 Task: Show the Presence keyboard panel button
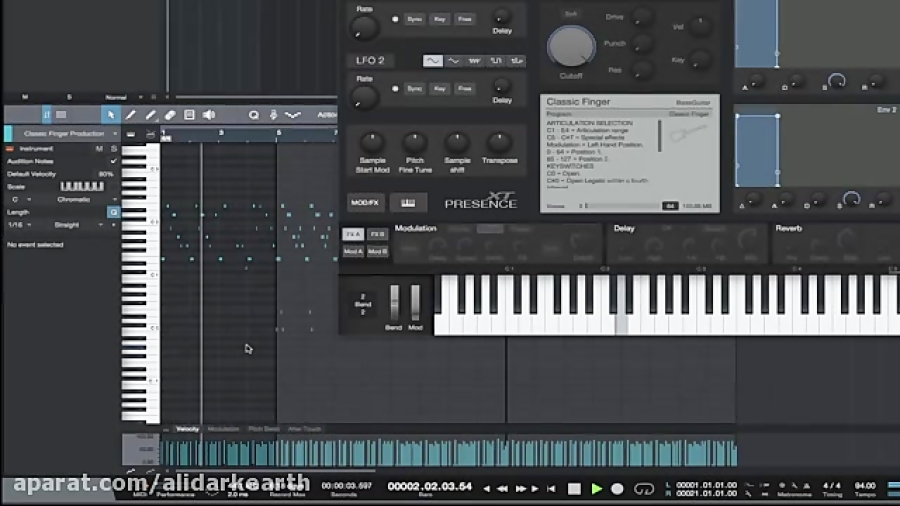[408, 203]
